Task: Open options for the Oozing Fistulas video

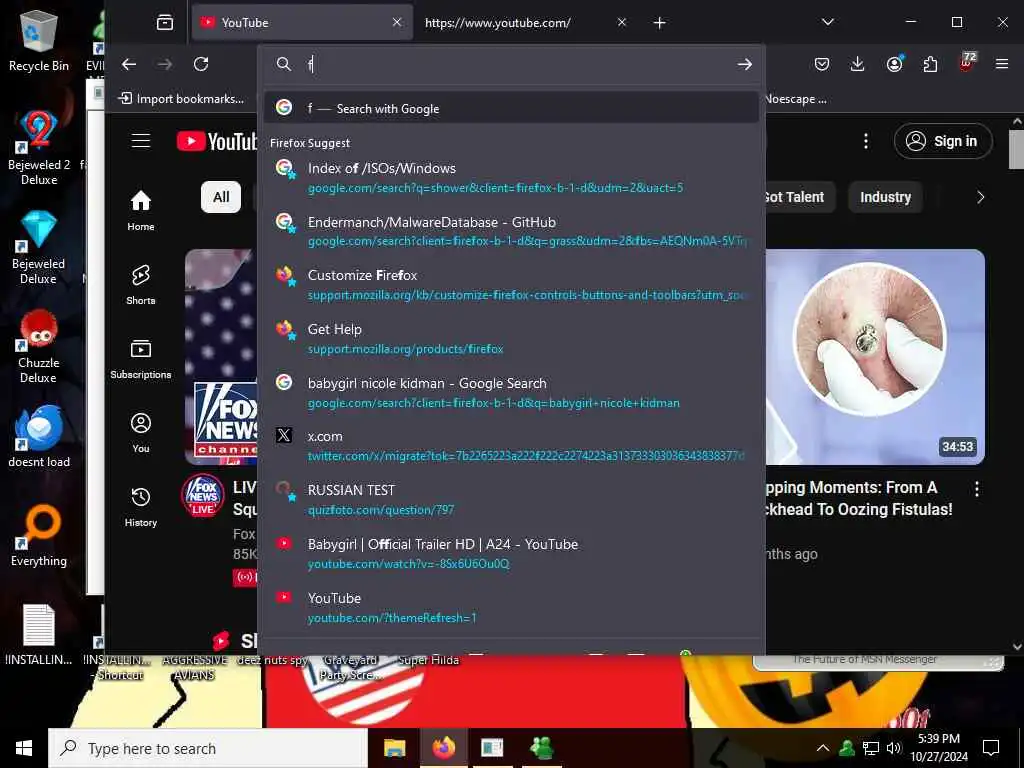Action: point(977,488)
